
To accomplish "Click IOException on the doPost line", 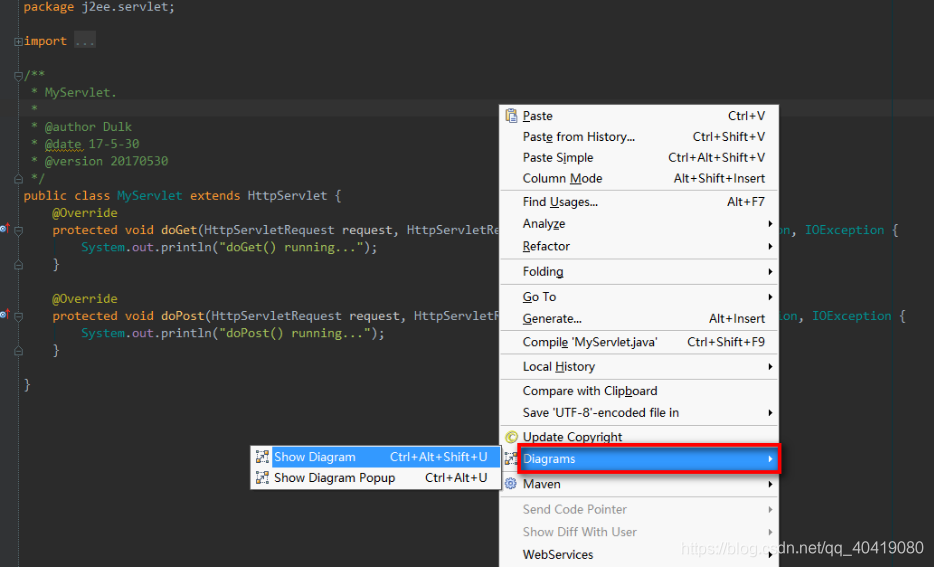I will tap(851, 316).
